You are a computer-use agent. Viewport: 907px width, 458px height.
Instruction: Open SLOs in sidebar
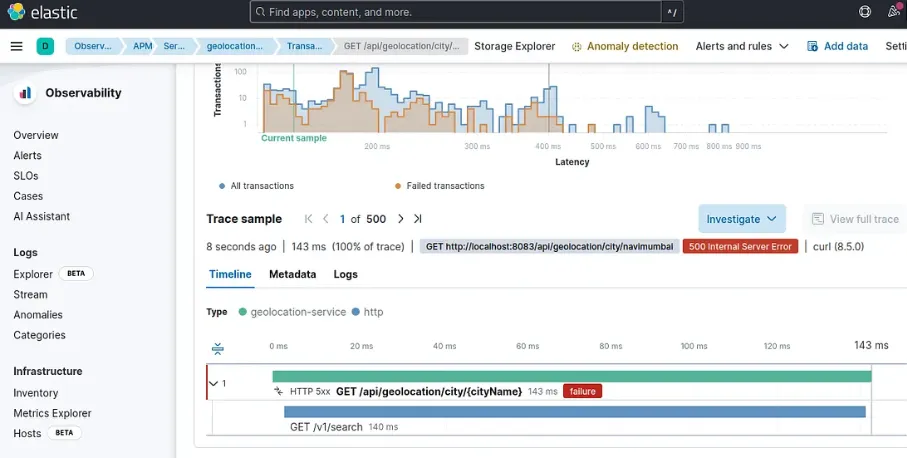[x=25, y=175]
